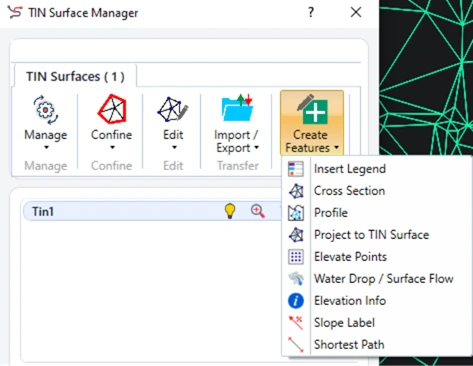Click the Profile icon in menu

pos(296,213)
